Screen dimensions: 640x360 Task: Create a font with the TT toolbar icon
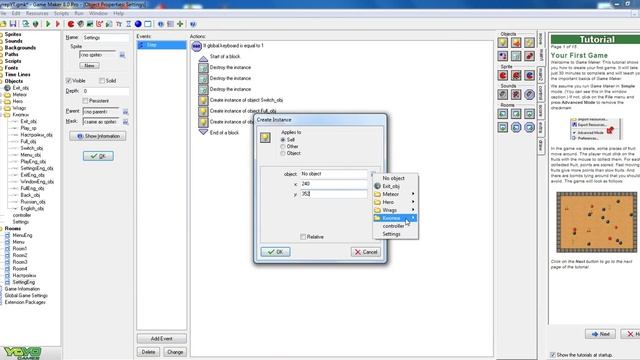[x=119, y=24]
